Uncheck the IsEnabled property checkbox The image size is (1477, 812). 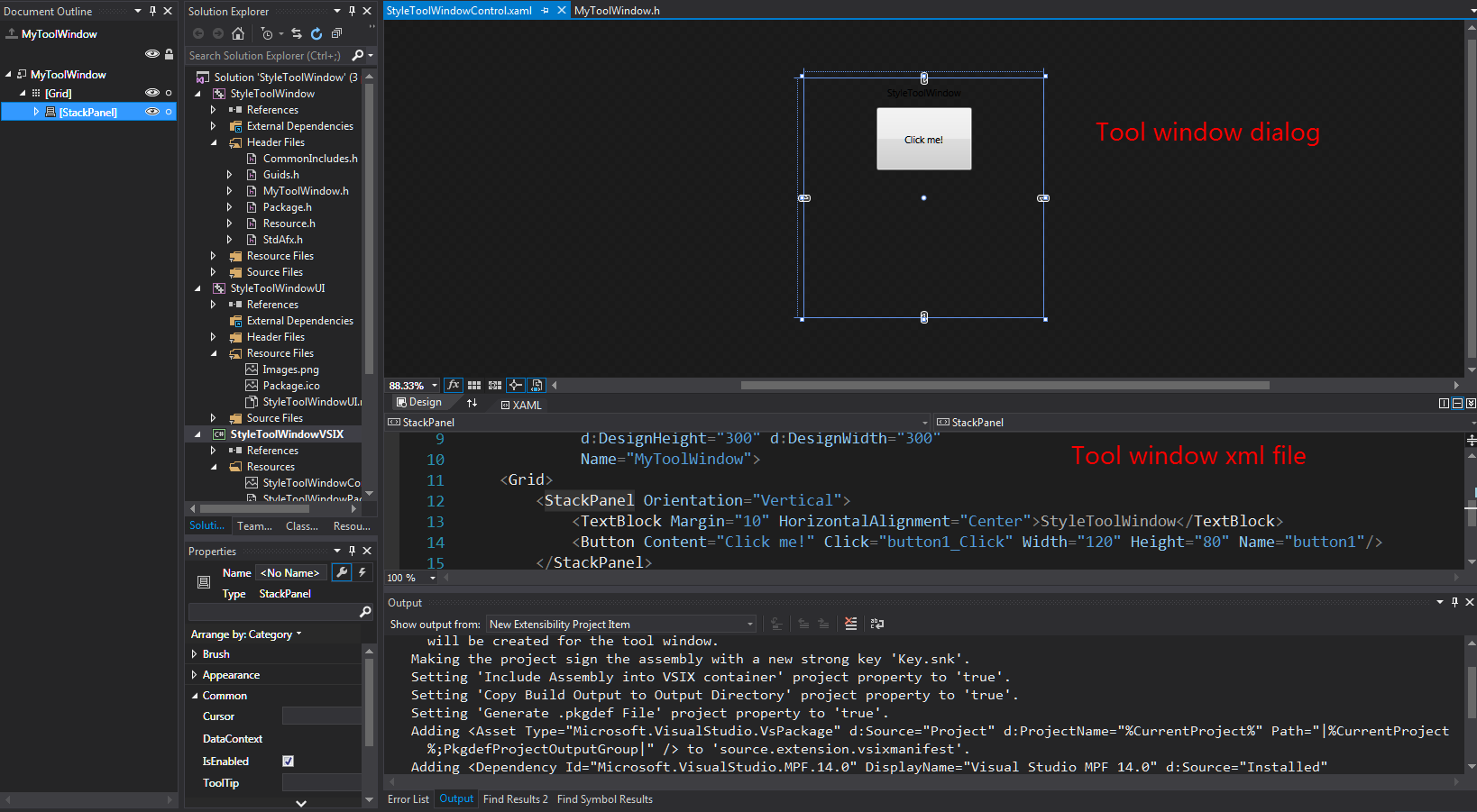point(289,762)
